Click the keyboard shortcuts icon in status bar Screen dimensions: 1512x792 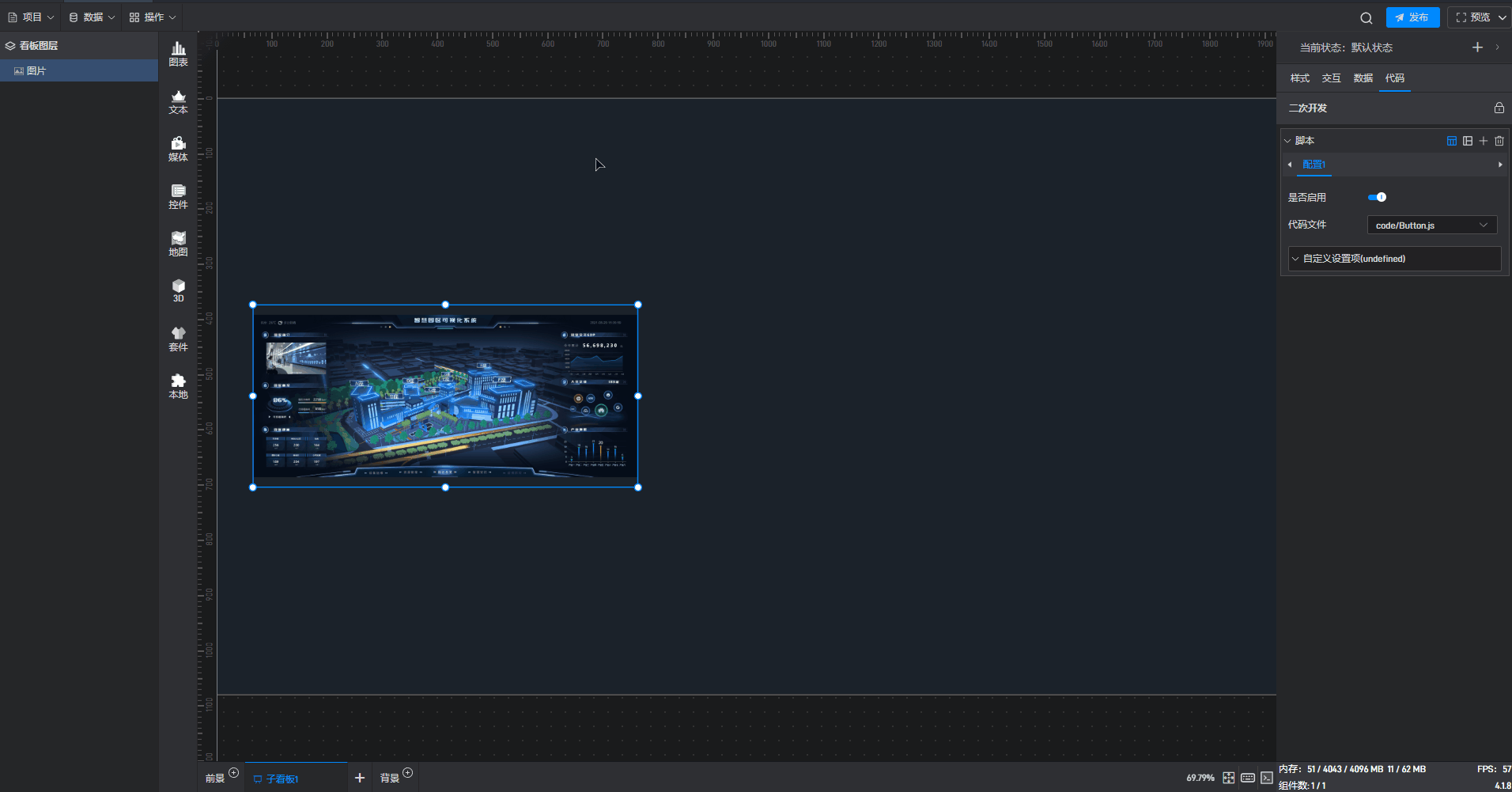click(1248, 778)
